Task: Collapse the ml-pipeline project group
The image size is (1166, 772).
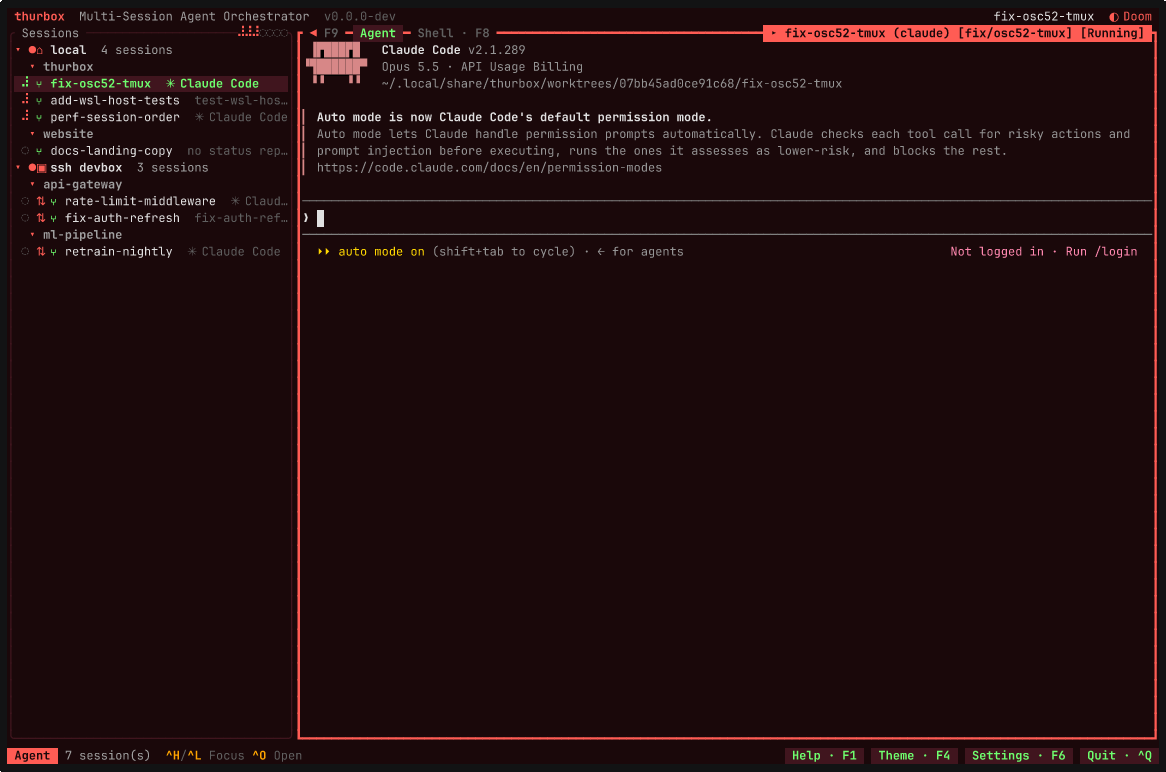Action: pyautogui.click(x=32, y=235)
